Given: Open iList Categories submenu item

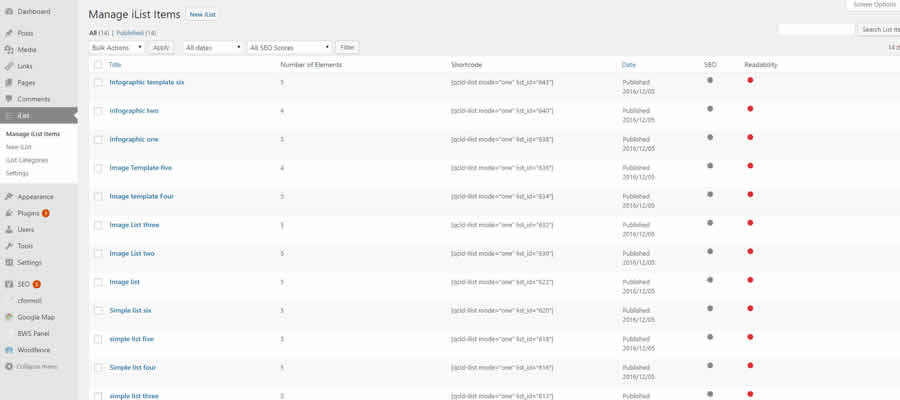Looking at the screenshot, I should click(27, 160).
